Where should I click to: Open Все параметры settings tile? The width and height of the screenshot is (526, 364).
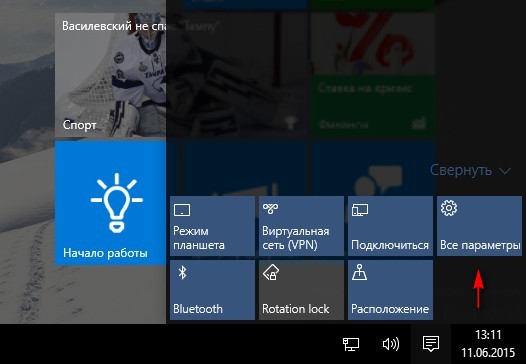pos(479,226)
